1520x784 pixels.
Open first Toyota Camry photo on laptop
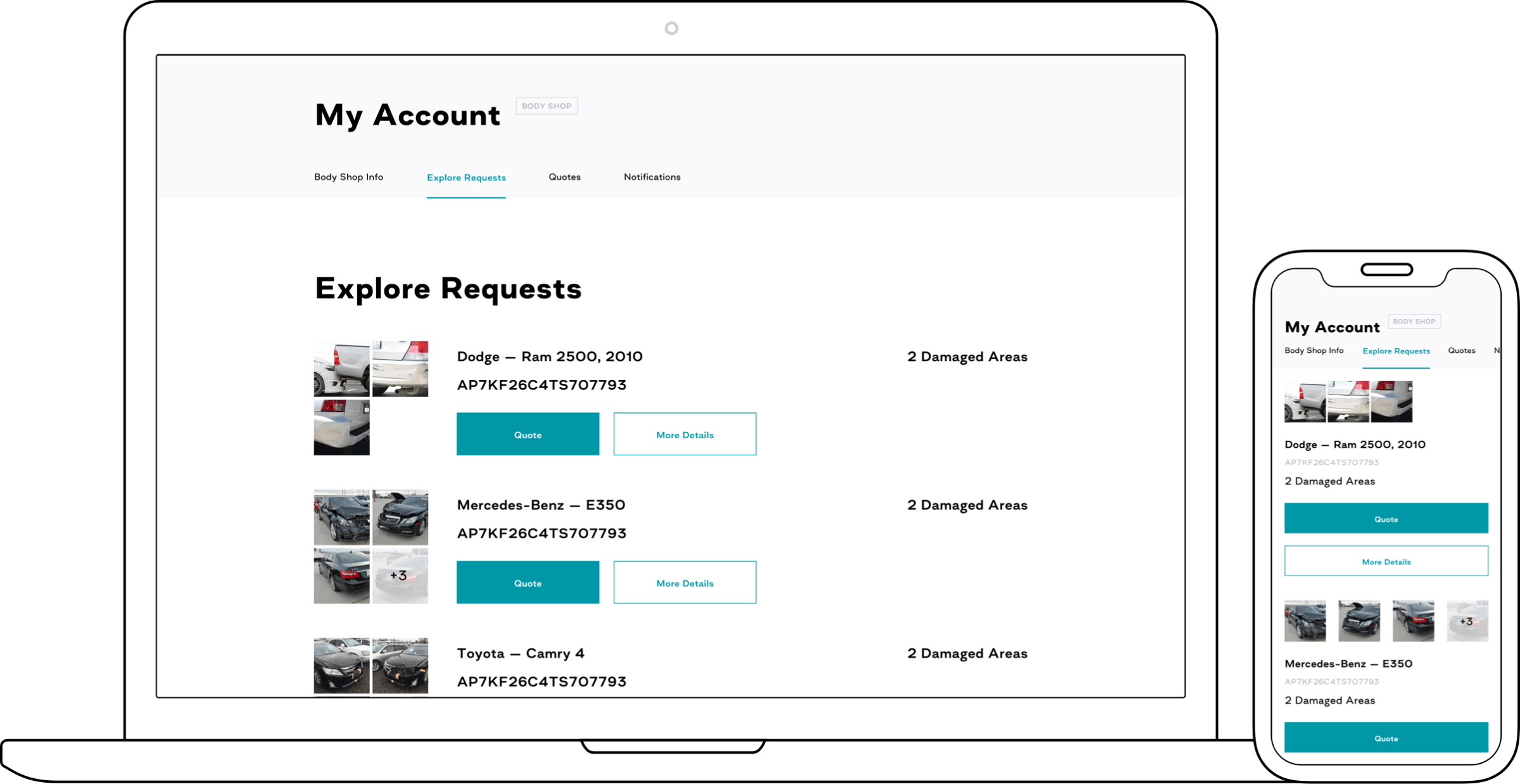[341, 665]
